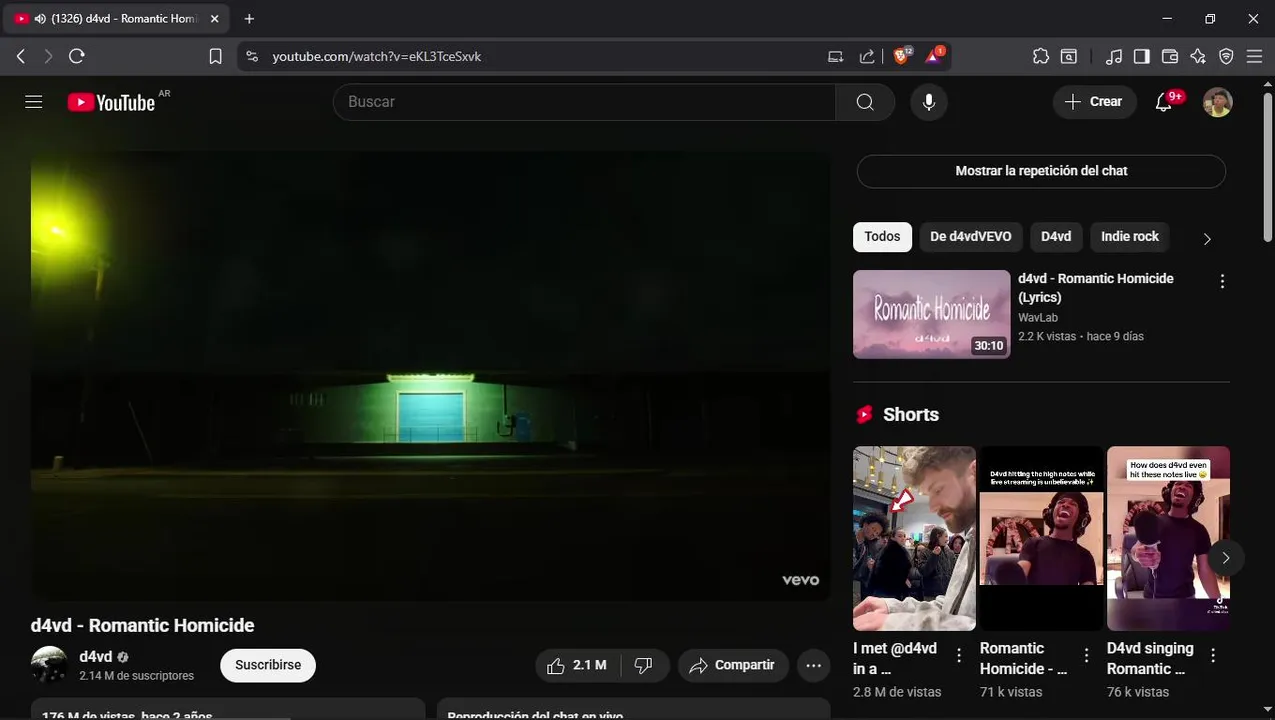Open more actions ellipsis below video

[814, 665]
